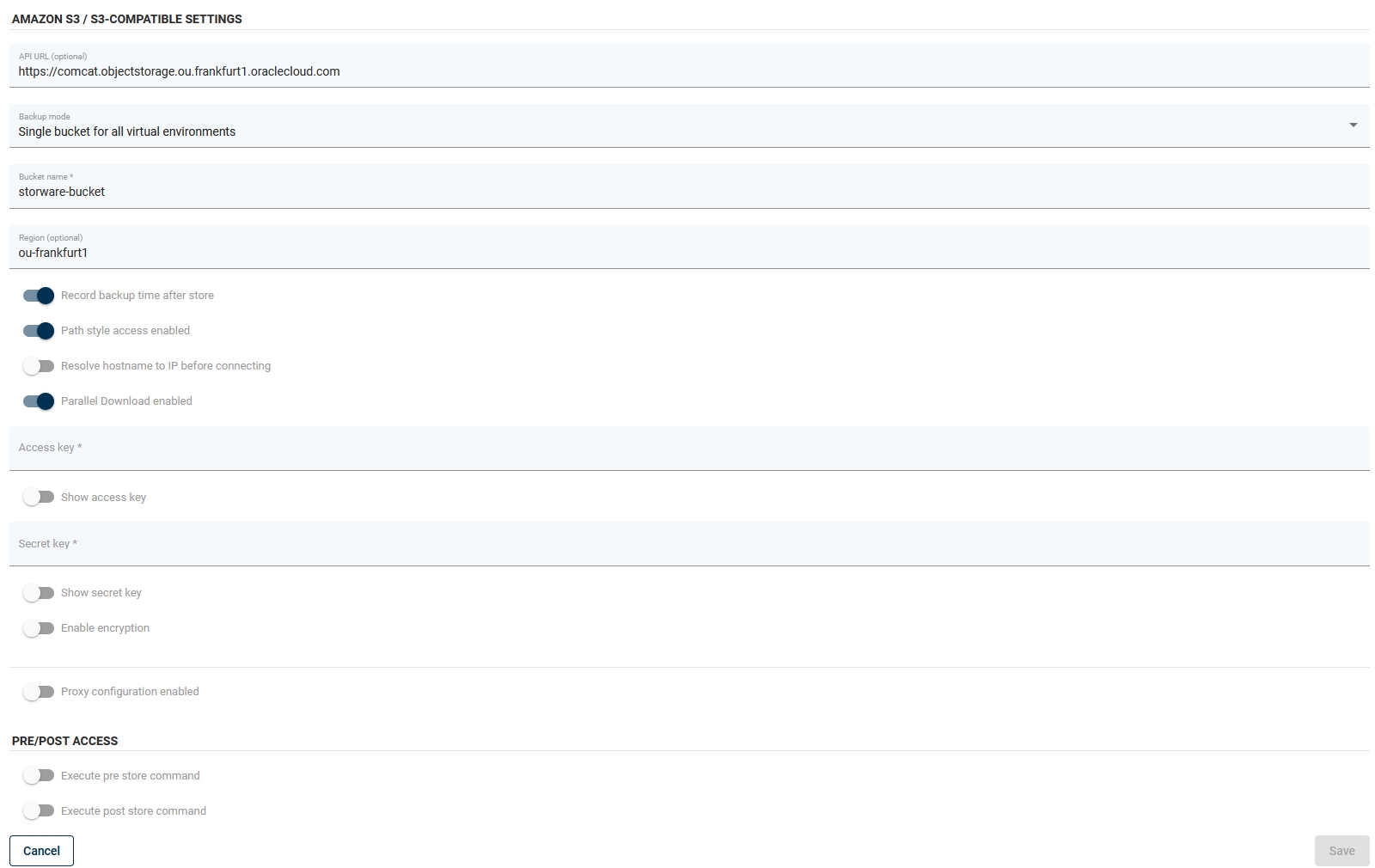Click the Bucket name field
The image size is (1375, 868).
tap(687, 192)
